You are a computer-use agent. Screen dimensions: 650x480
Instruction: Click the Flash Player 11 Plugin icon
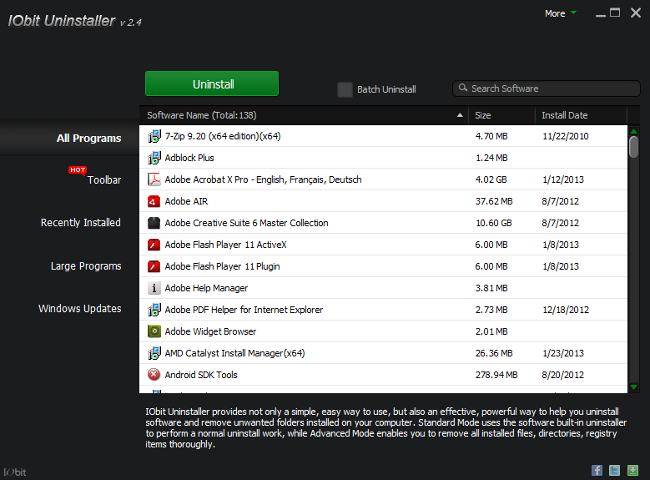[154, 267]
